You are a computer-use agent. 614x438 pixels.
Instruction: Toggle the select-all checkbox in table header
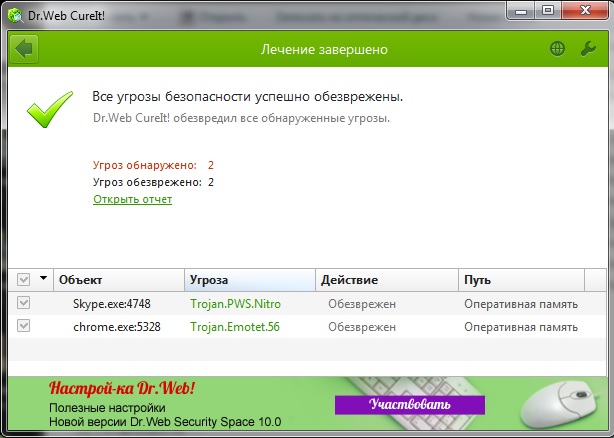[x=24, y=280]
